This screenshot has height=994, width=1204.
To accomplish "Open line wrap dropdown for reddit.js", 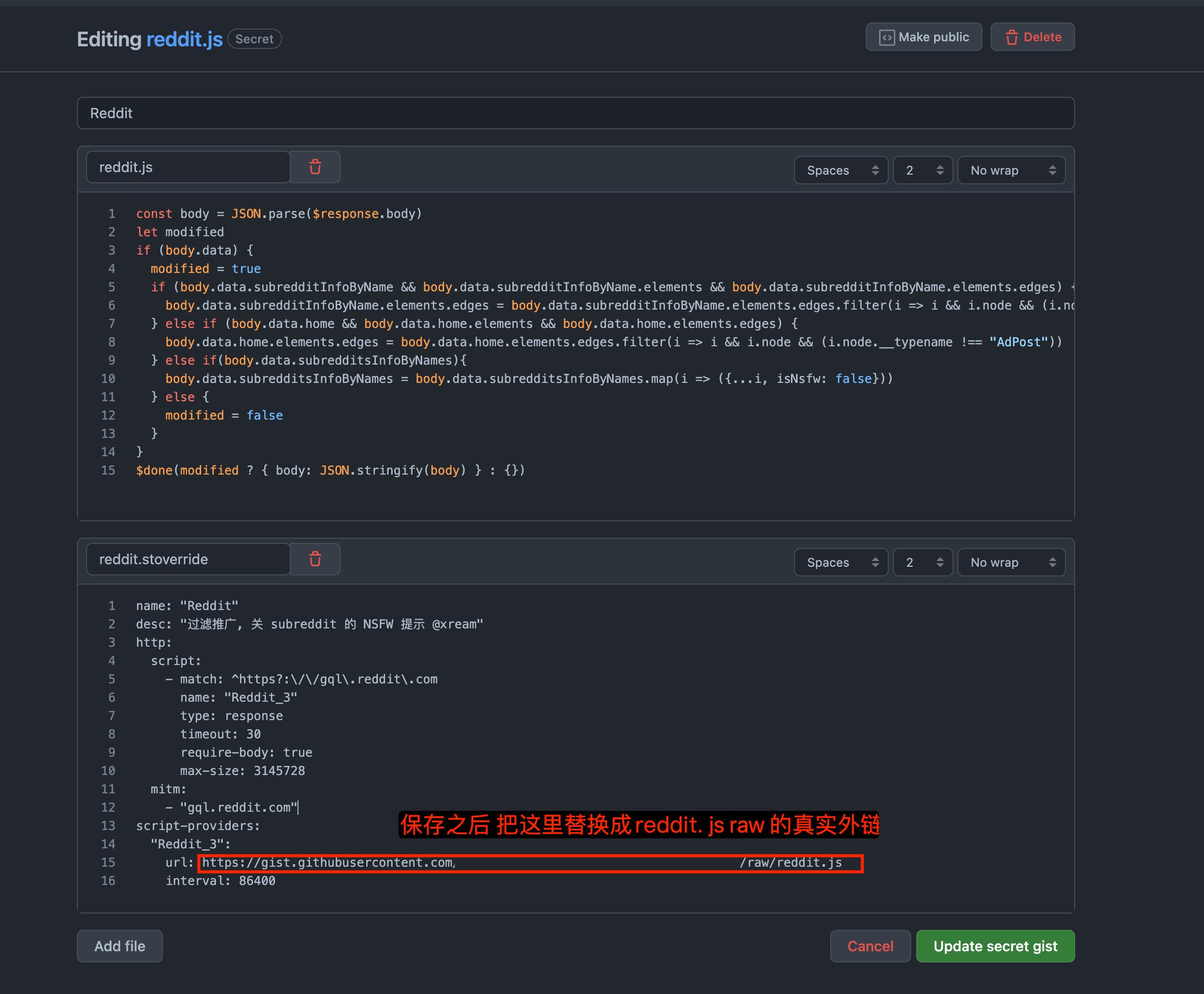I will 1011,171.
